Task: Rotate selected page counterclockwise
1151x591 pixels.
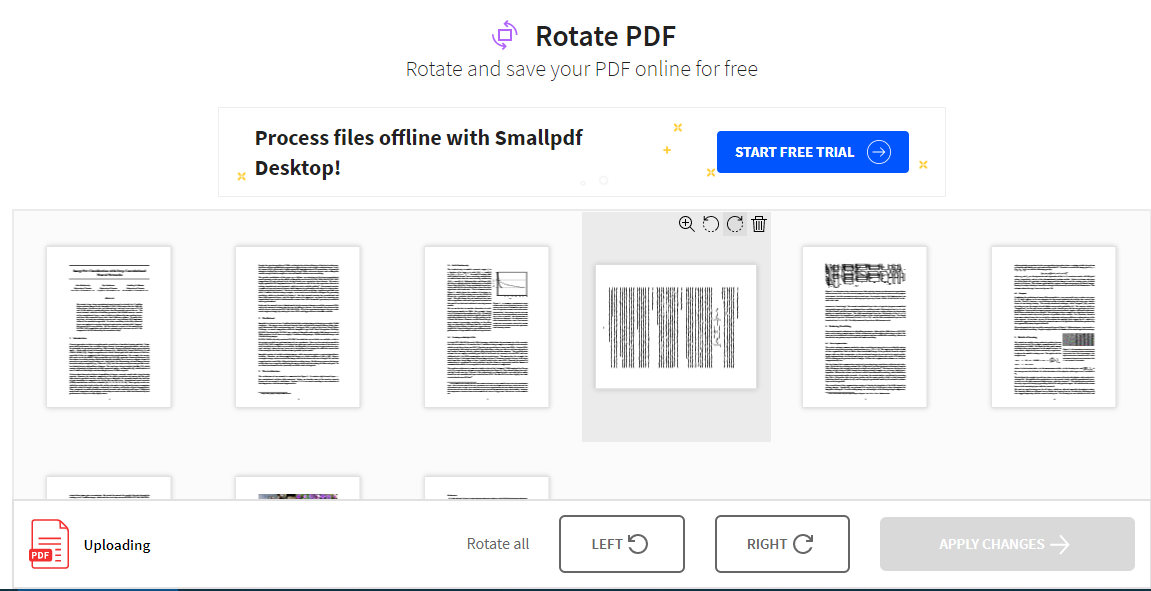Action: [x=711, y=224]
